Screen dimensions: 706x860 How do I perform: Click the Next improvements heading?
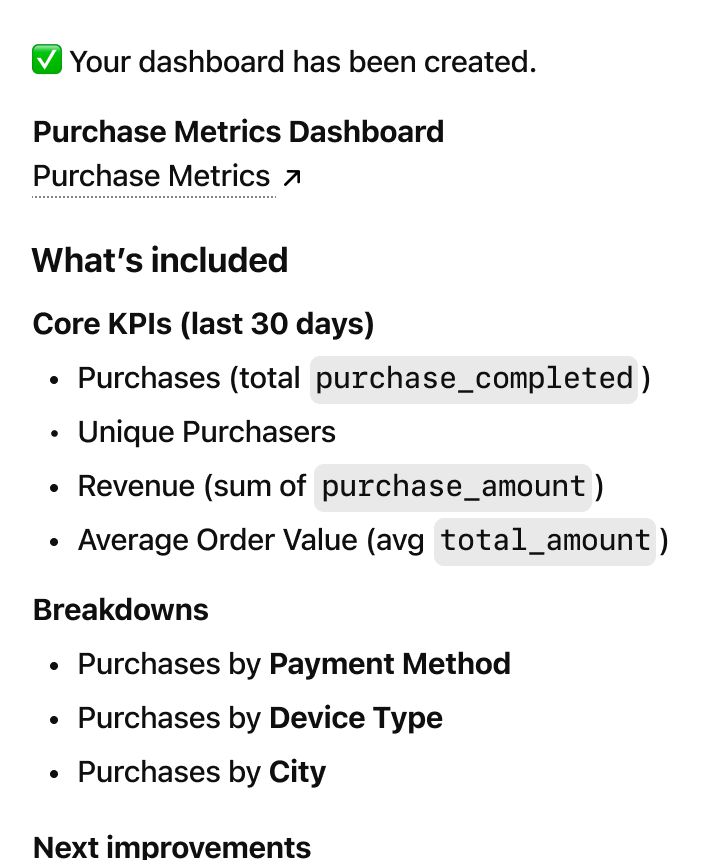coord(172,846)
